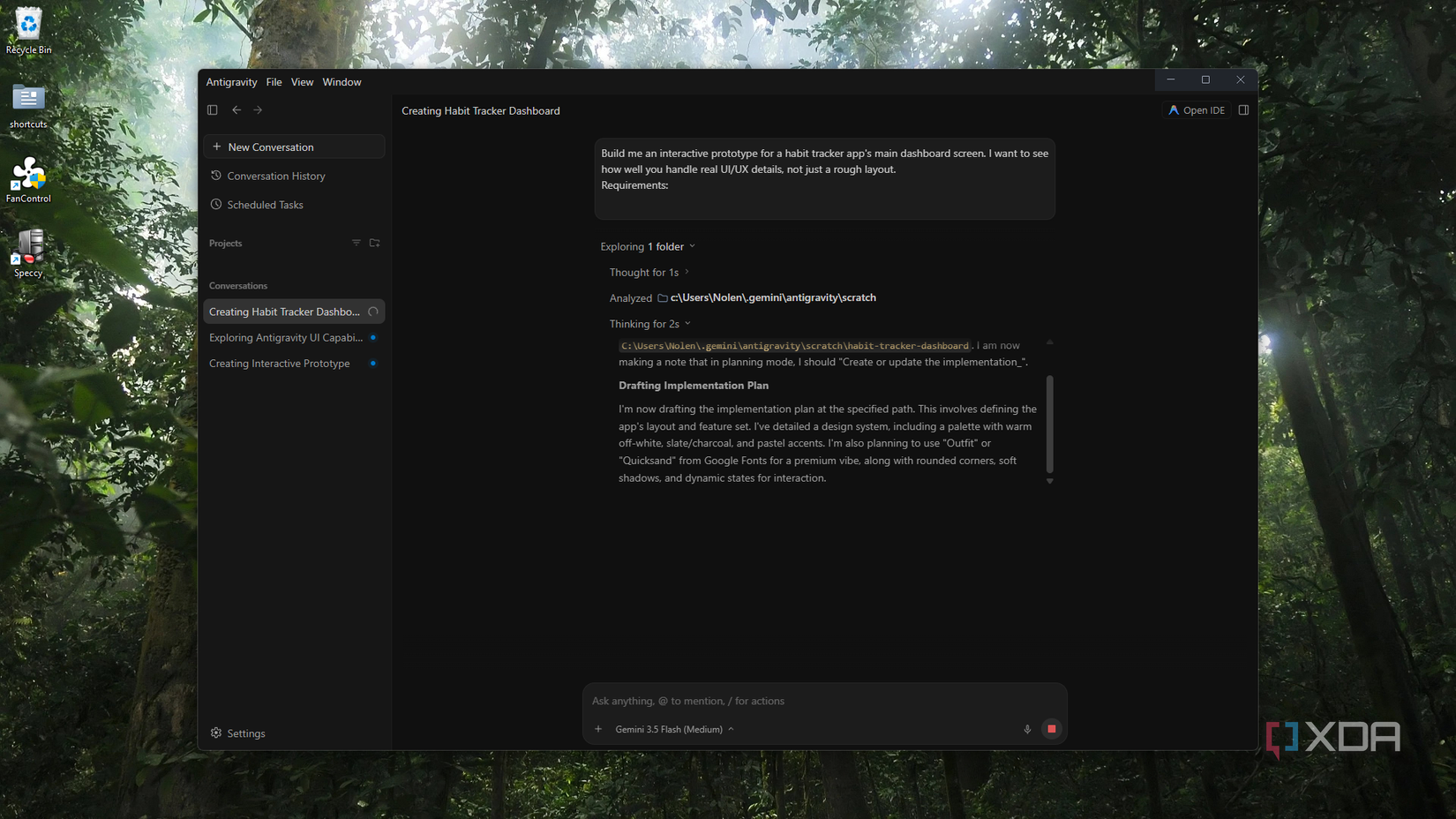Image resolution: width=1456 pixels, height=819 pixels.
Task: Open Settings in the sidebar
Action: pos(237,733)
